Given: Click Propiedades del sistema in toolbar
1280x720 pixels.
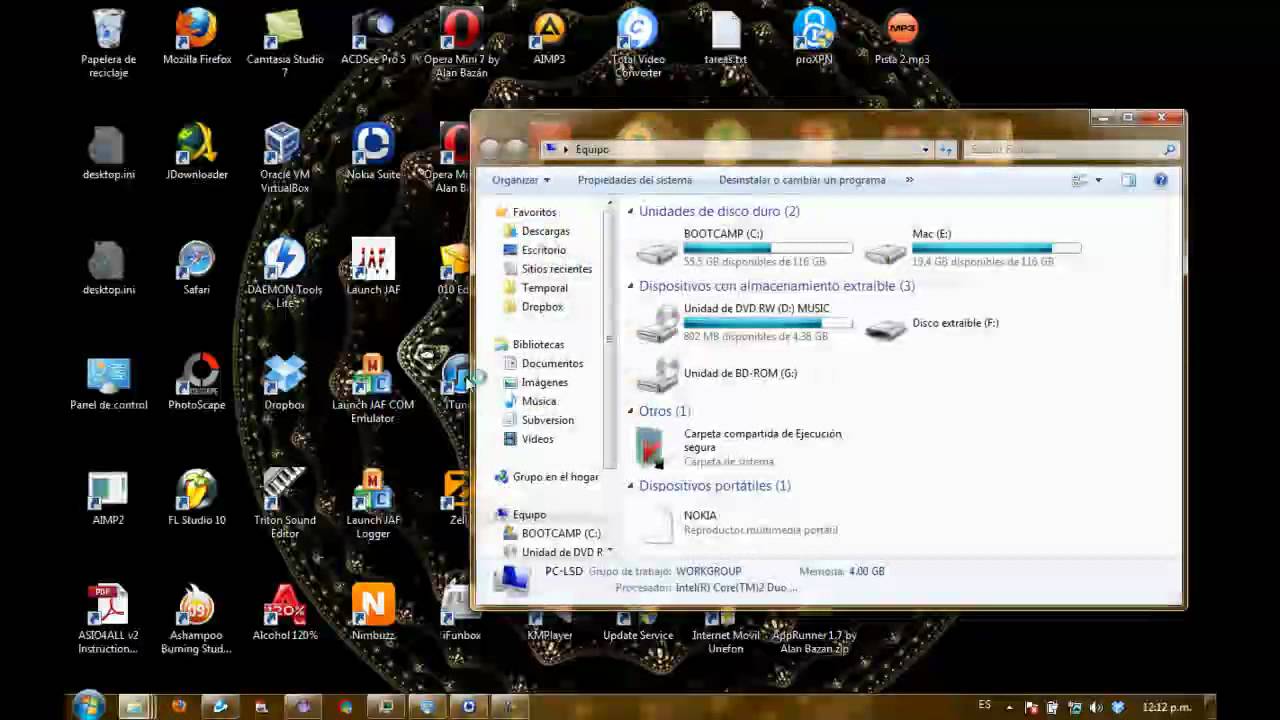Looking at the screenshot, I should point(635,180).
